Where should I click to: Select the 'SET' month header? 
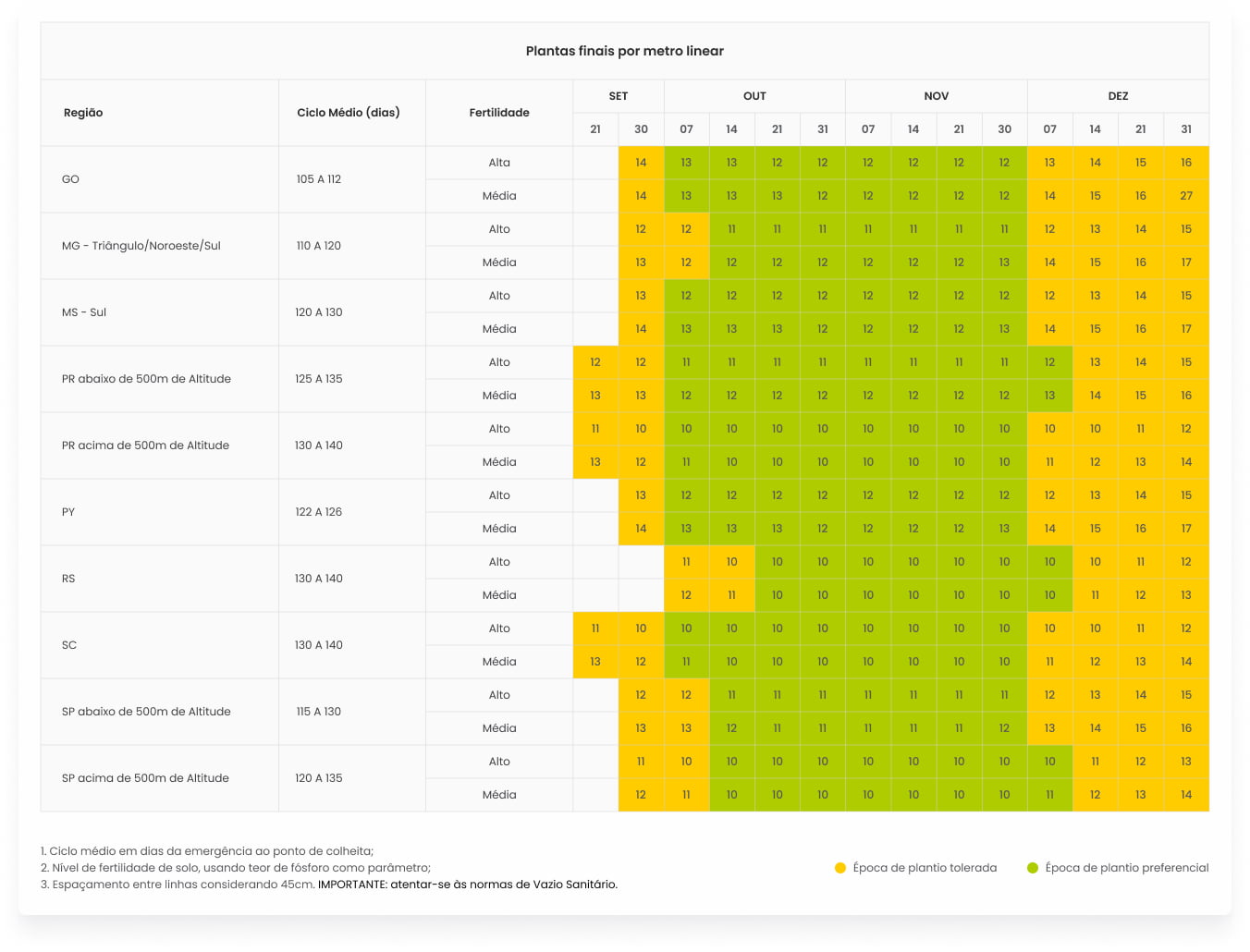[619, 96]
